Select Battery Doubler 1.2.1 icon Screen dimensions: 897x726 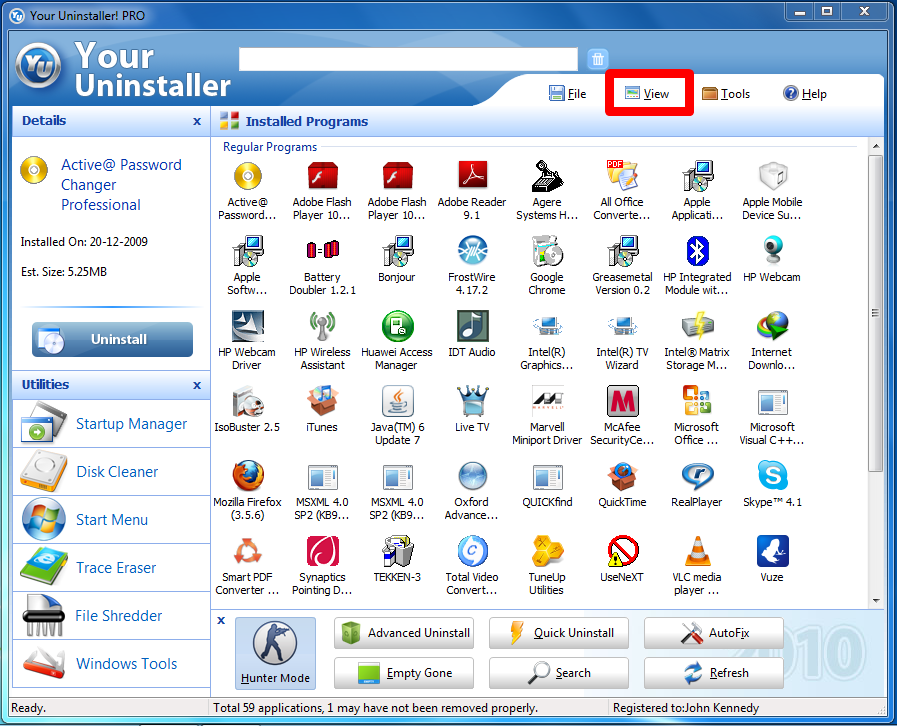pyautogui.click(x=322, y=250)
